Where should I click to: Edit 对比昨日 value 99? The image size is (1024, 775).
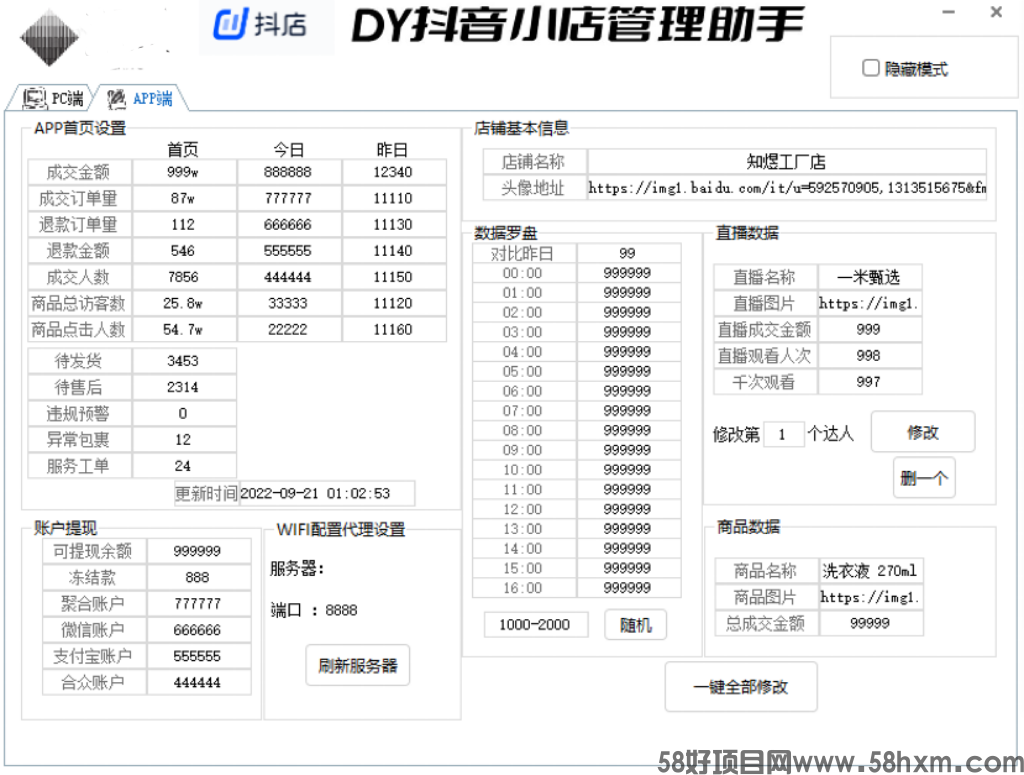(x=628, y=253)
